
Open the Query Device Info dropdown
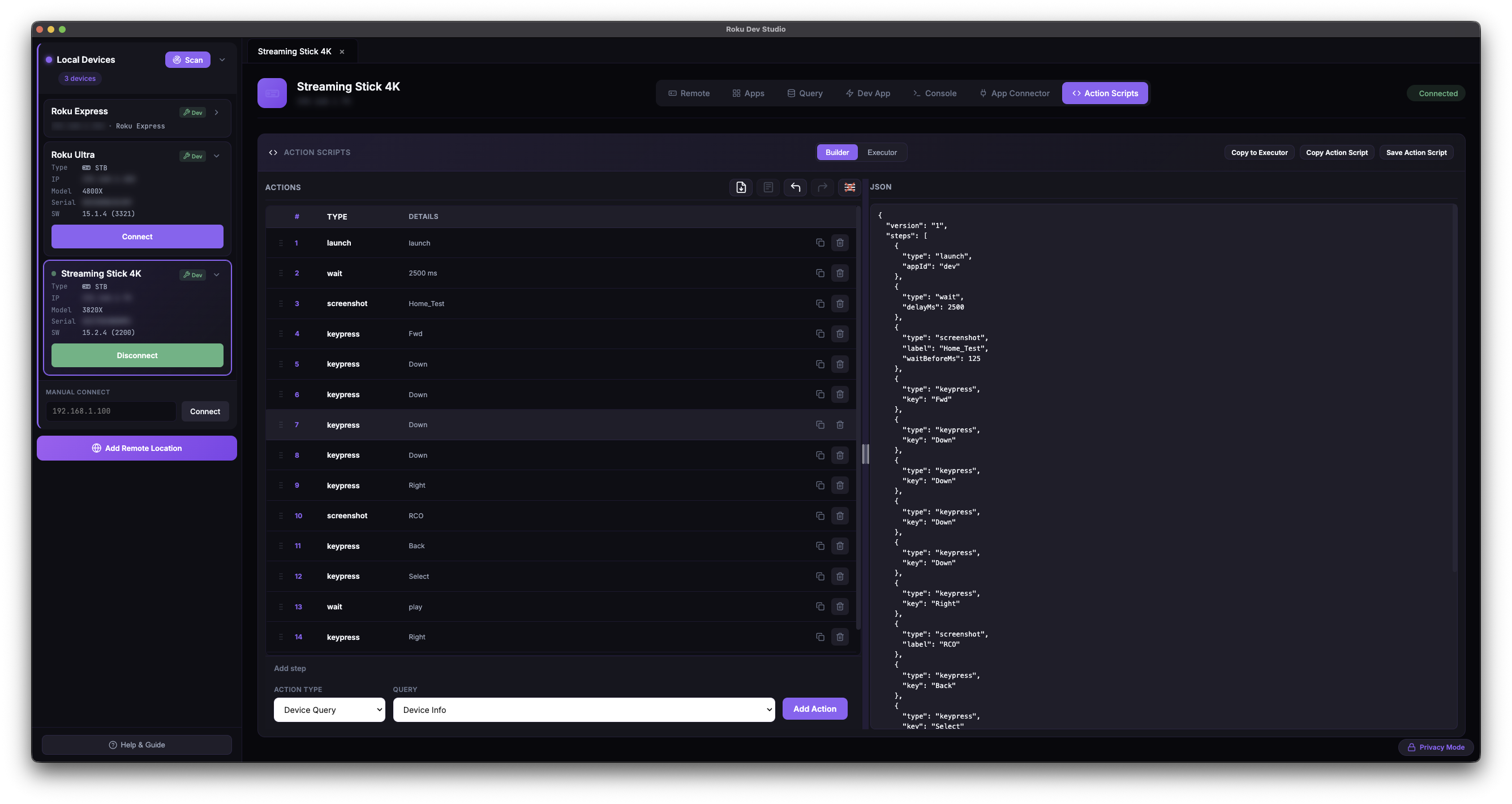(x=583, y=710)
